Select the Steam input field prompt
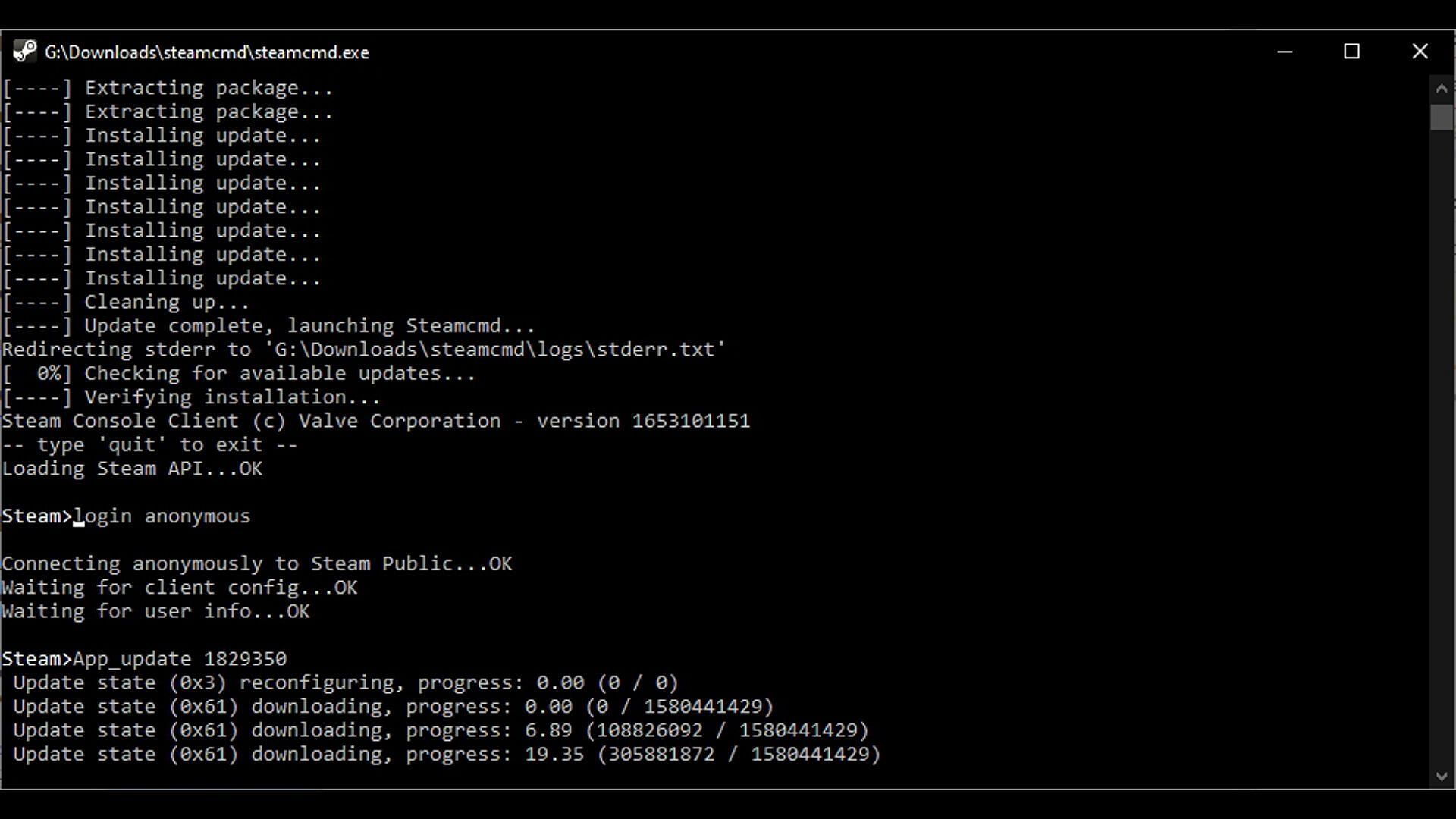Image resolution: width=1456 pixels, height=819 pixels. 35,515
